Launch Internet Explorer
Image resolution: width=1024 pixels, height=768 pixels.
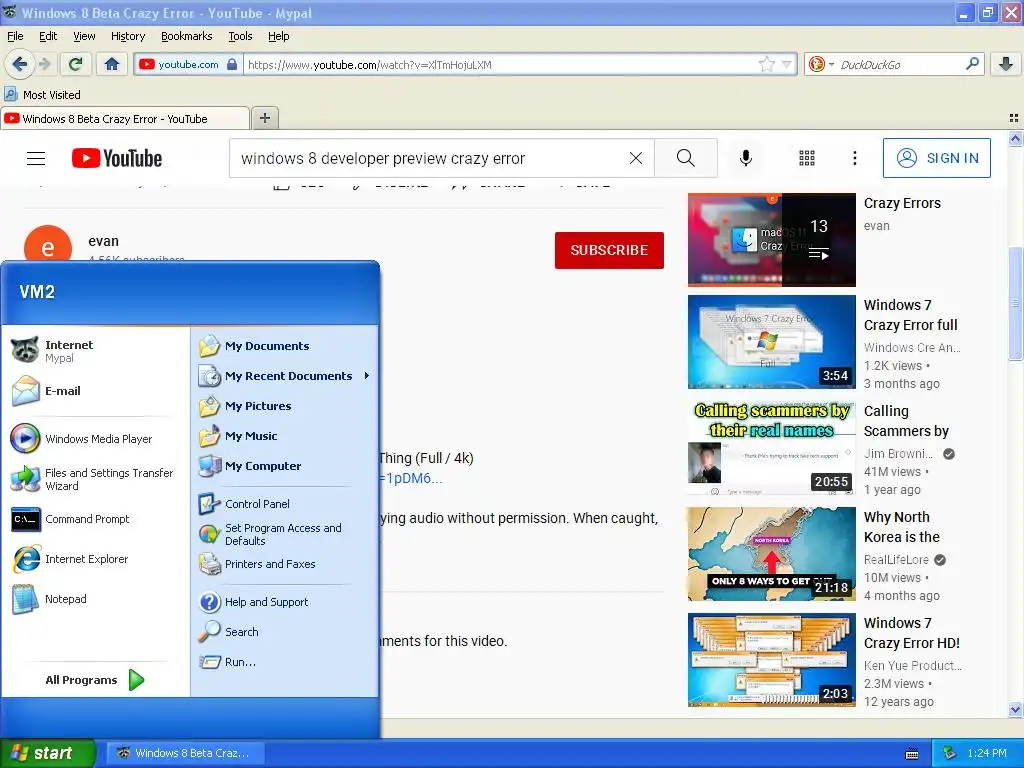(x=94, y=559)
